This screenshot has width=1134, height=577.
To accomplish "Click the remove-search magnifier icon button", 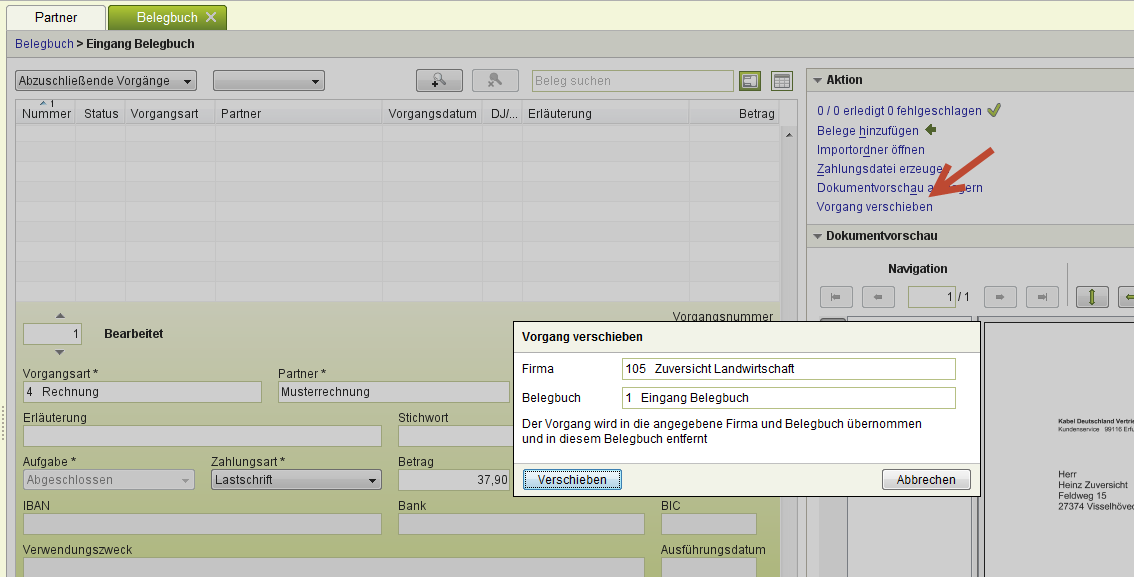I will 494,81.
